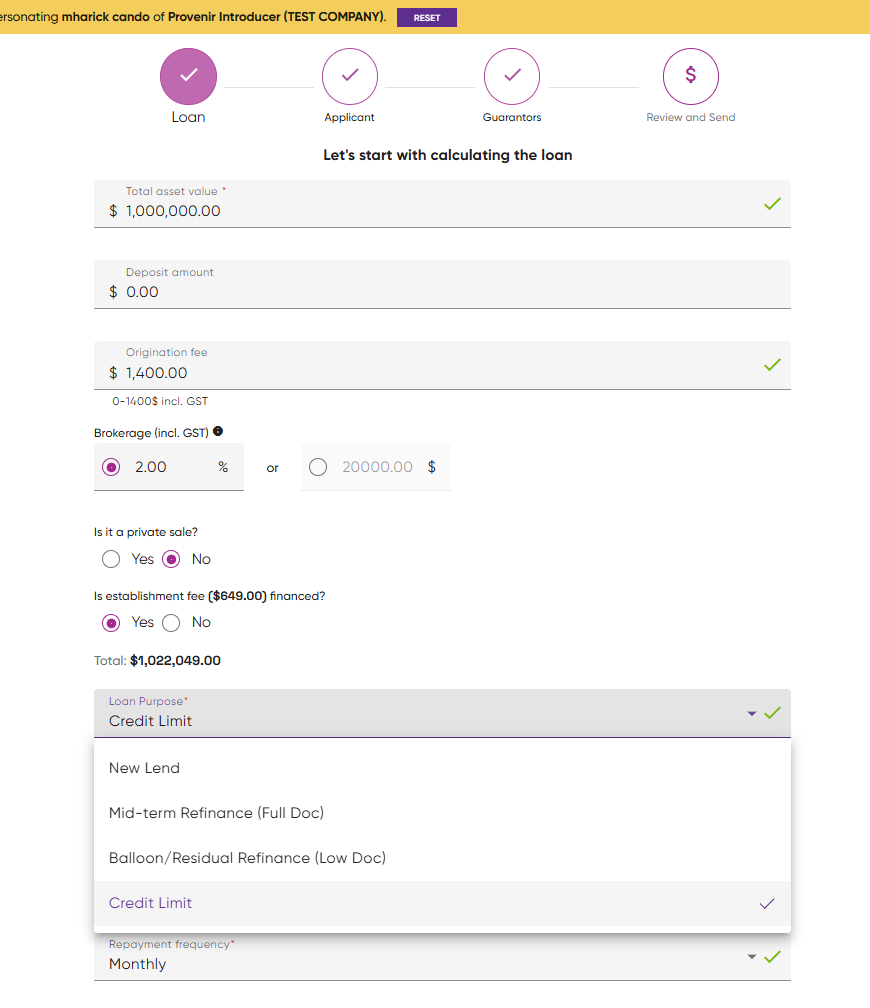Collapse the Loan Purpose dropdown arrow

752,714
